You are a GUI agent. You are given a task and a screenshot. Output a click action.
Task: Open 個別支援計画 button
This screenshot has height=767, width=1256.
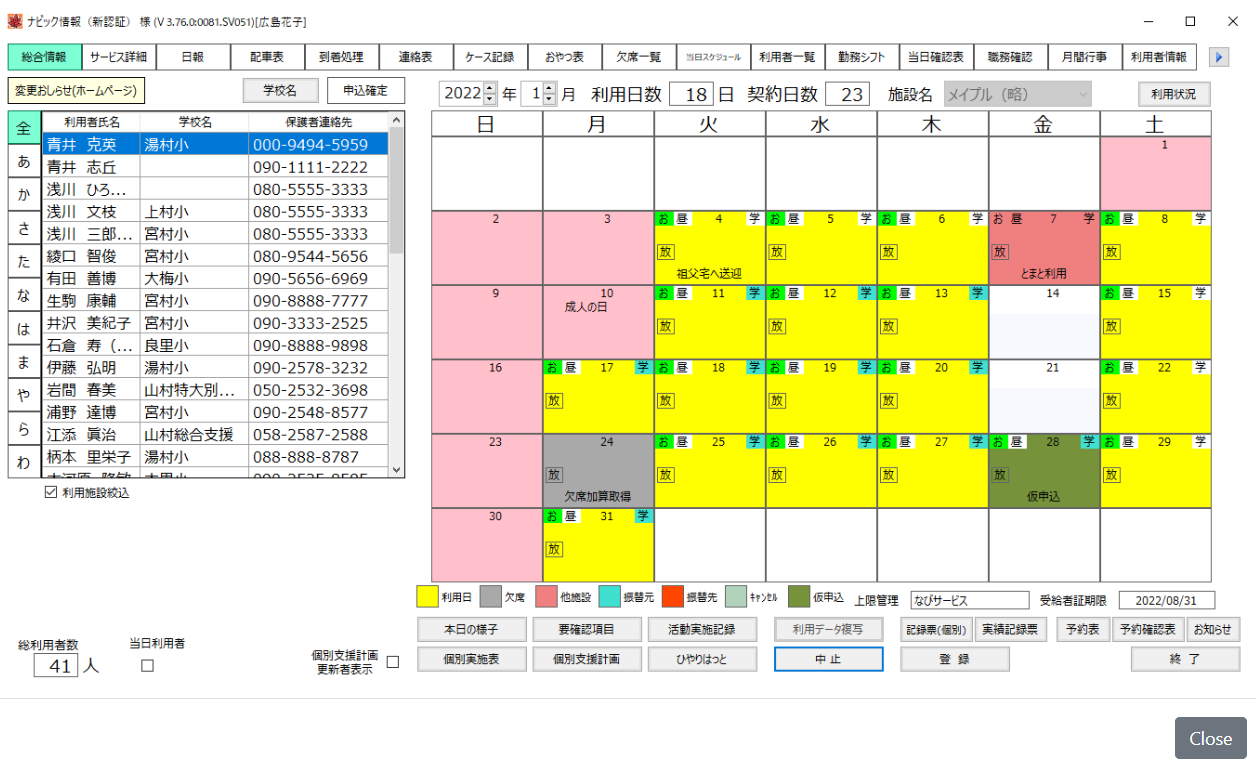(x=586, y=659)
